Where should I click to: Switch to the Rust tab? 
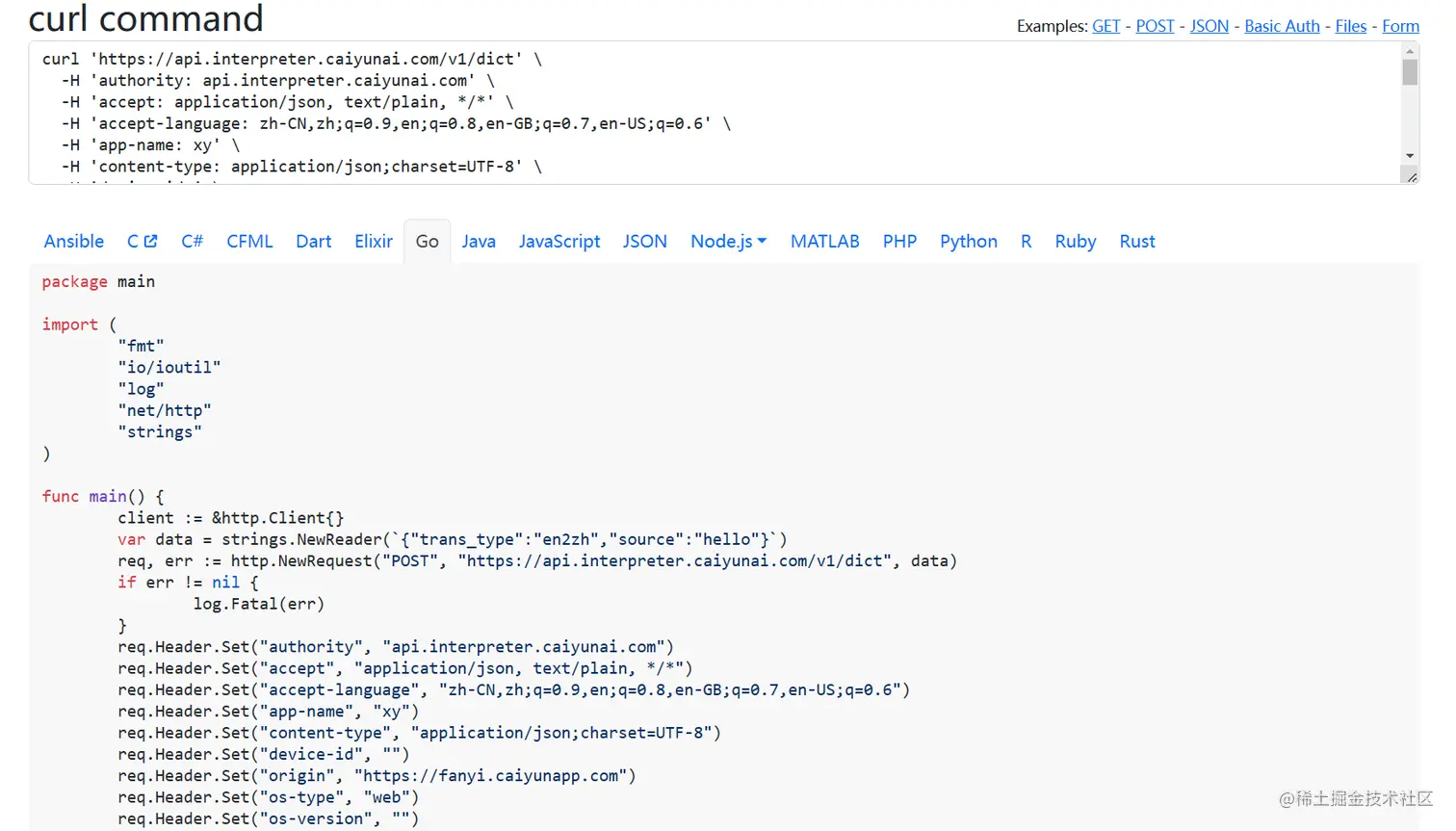1136,241
